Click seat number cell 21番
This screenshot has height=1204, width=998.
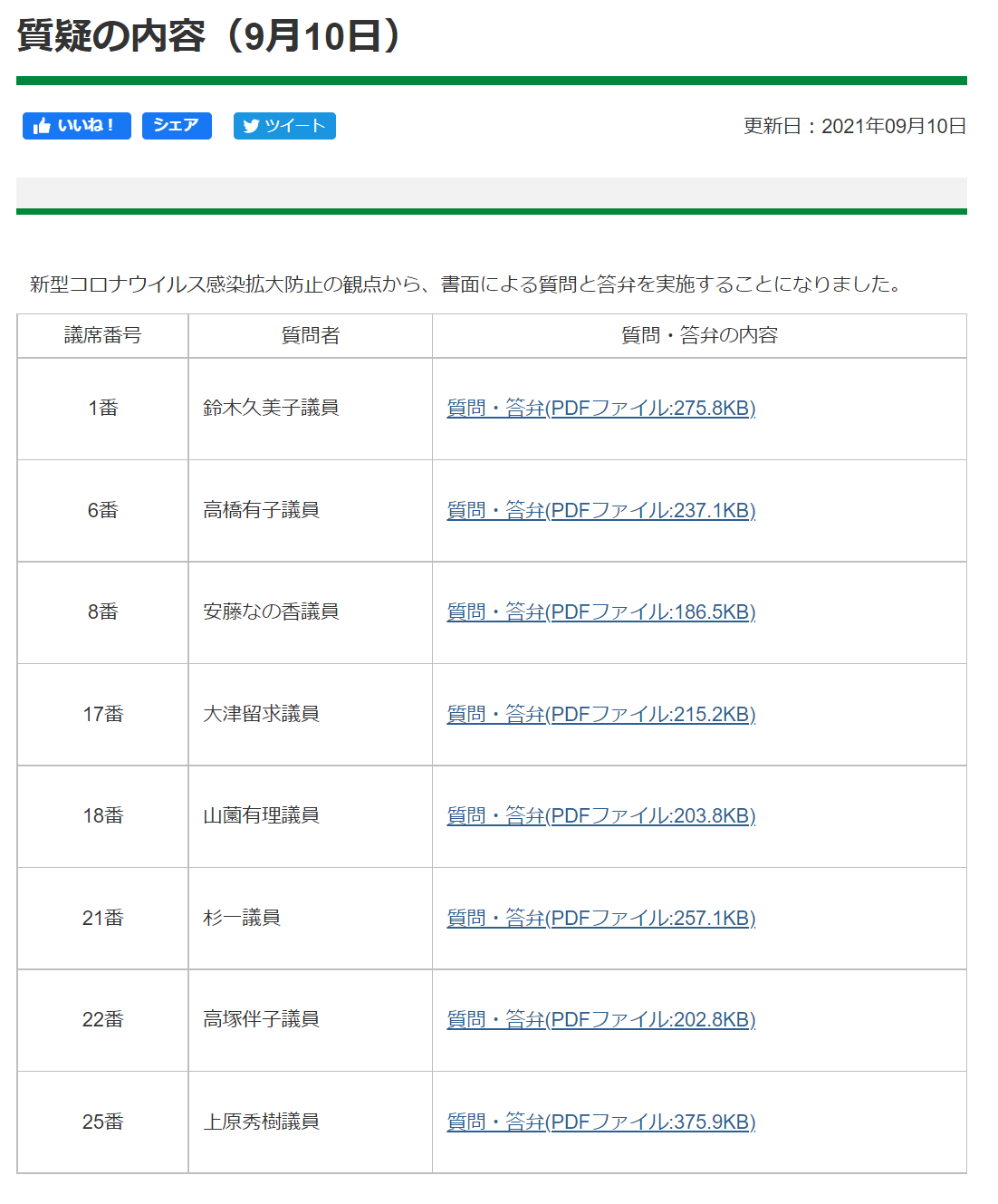(103, 919)
